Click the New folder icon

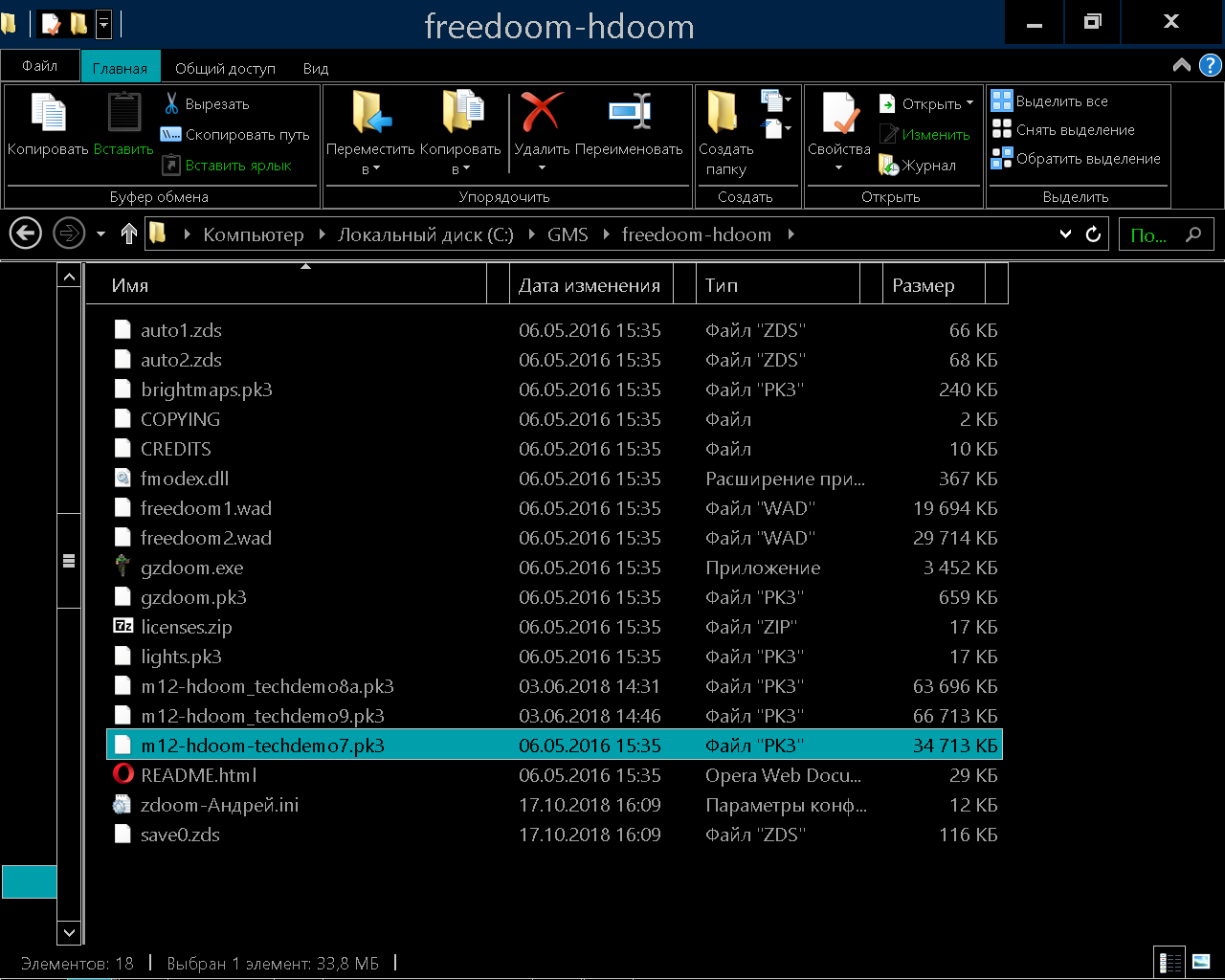(723, 112)
